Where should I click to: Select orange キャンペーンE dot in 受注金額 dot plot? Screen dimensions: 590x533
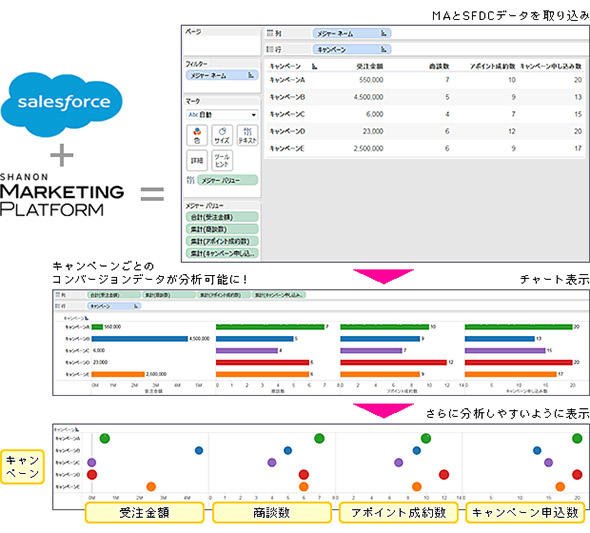pos(151,487)
